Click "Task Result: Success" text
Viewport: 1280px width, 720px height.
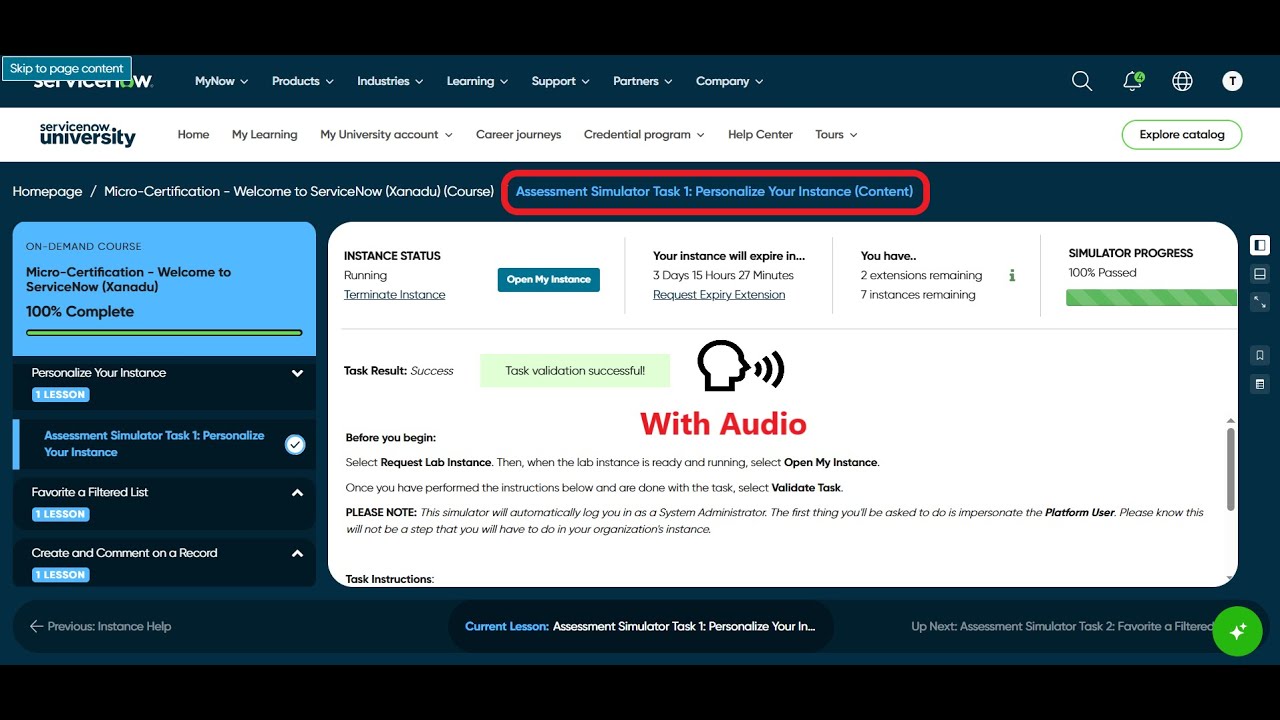pyautogui.click(x=399, y=370)
